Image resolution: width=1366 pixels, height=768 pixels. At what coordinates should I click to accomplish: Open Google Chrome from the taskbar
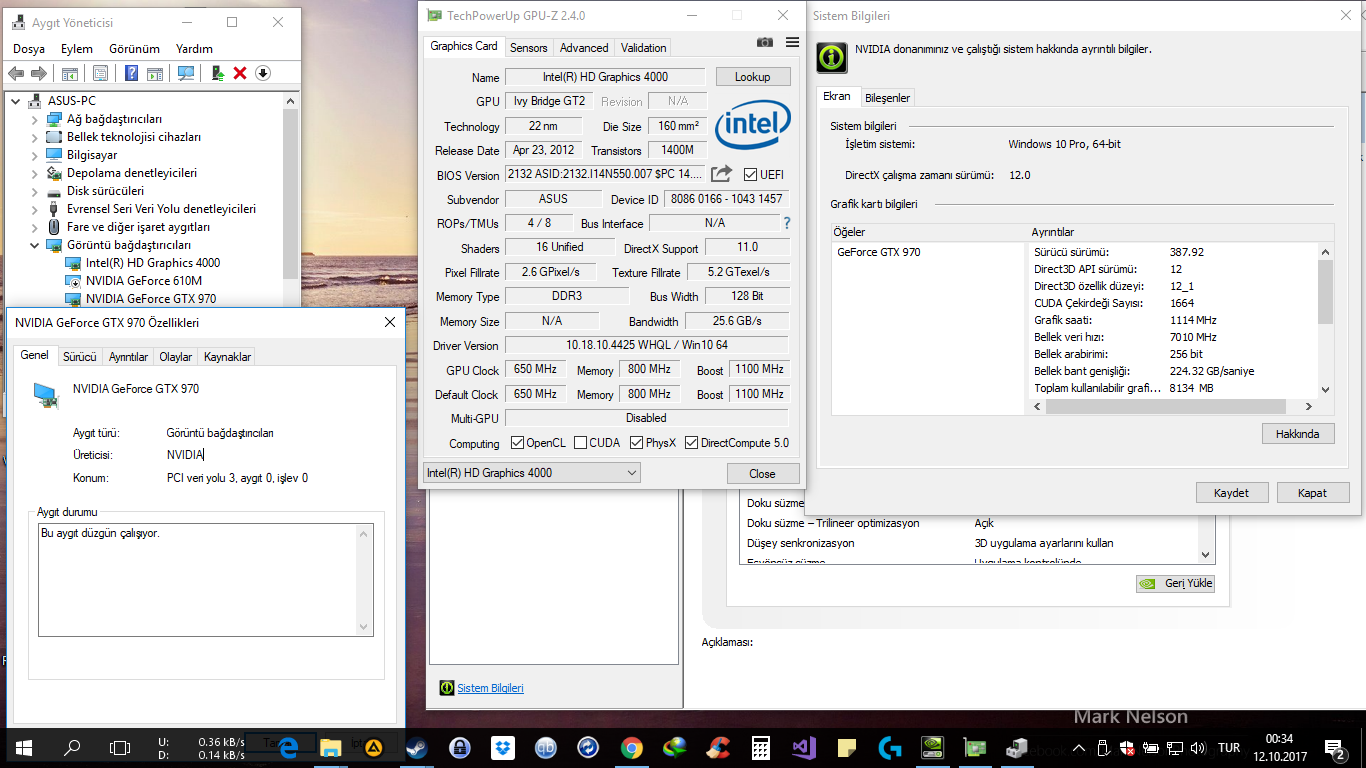coord(631,747)
